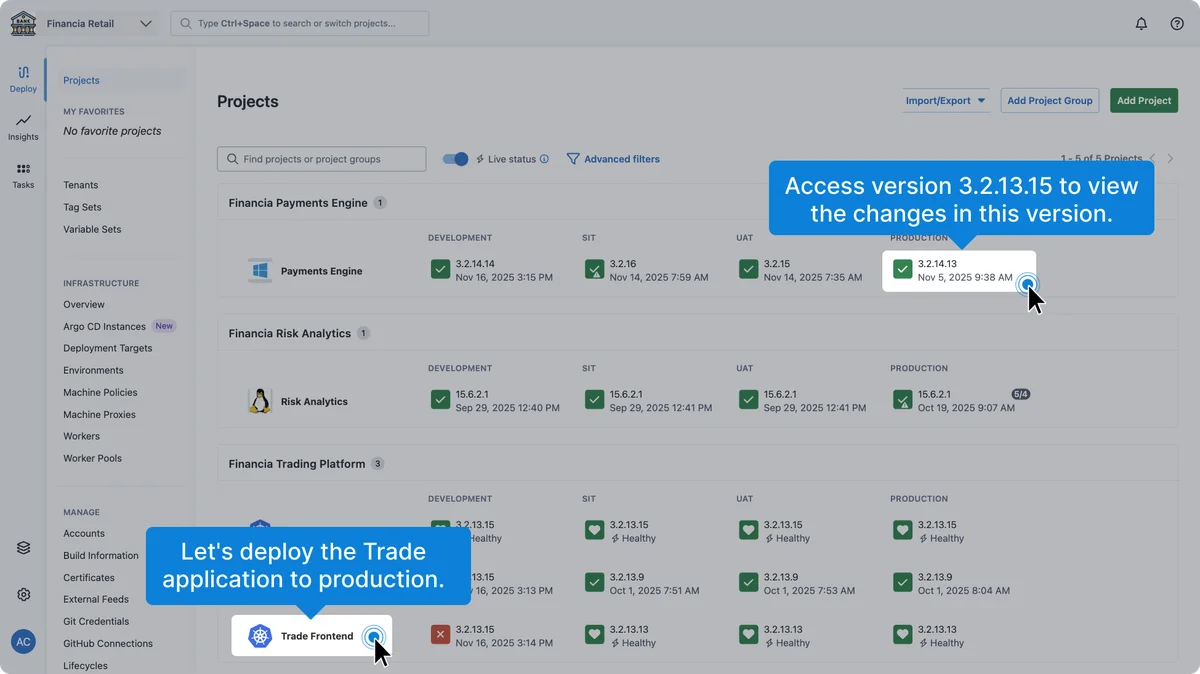Click the settings gear icon in sidebar
Image resolution: width=1200 pixels, height=674 pixels.
24,595
